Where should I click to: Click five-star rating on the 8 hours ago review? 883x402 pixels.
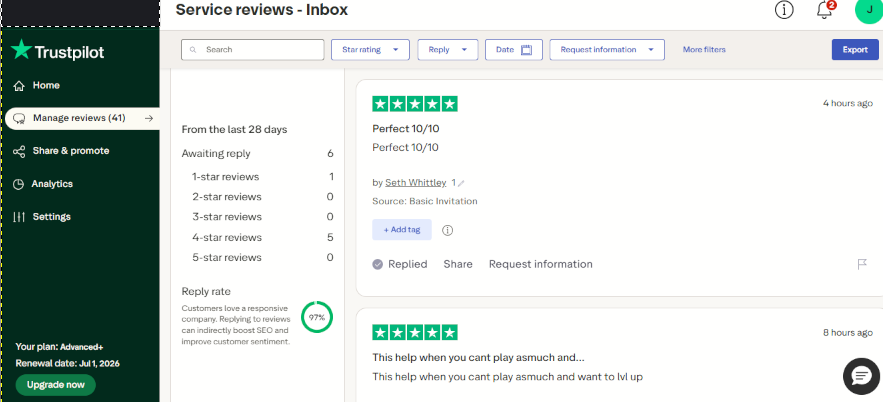click(415, 332)
